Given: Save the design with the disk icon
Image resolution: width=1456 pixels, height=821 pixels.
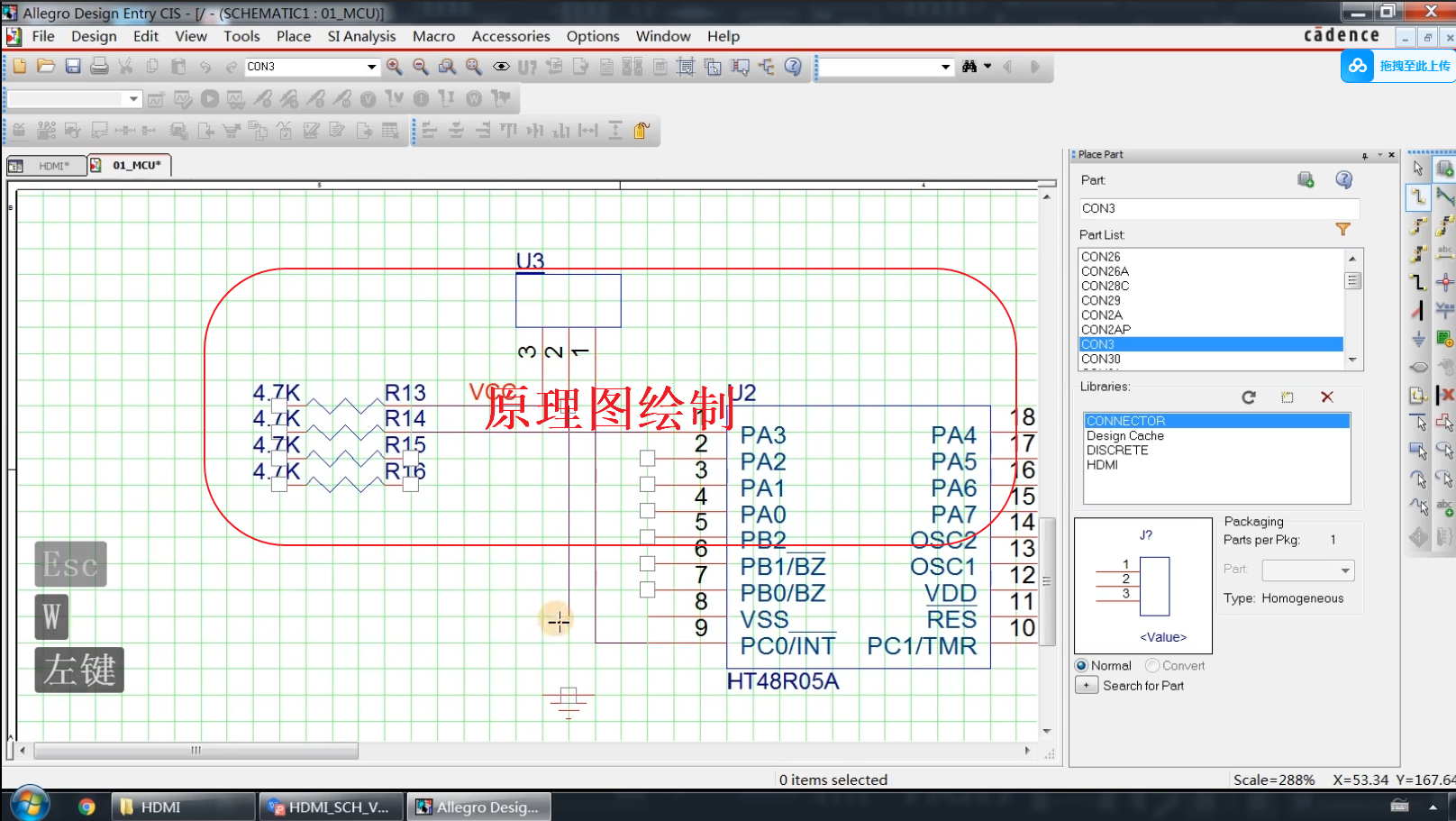Looking at the screenshot, I should click(73, 67).
